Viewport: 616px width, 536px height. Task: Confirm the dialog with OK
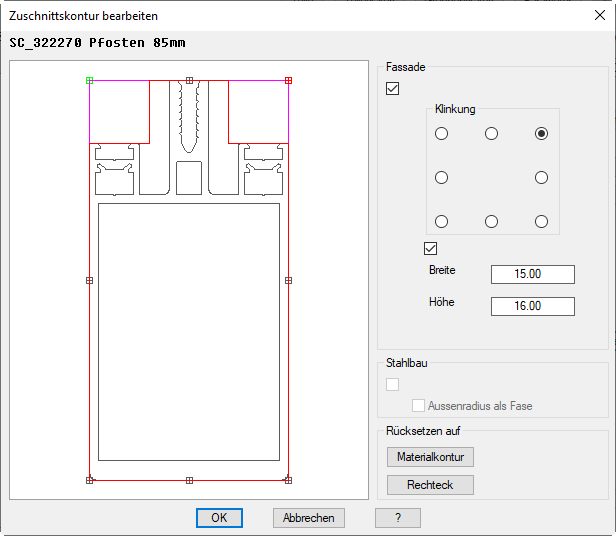click(219, 518)
